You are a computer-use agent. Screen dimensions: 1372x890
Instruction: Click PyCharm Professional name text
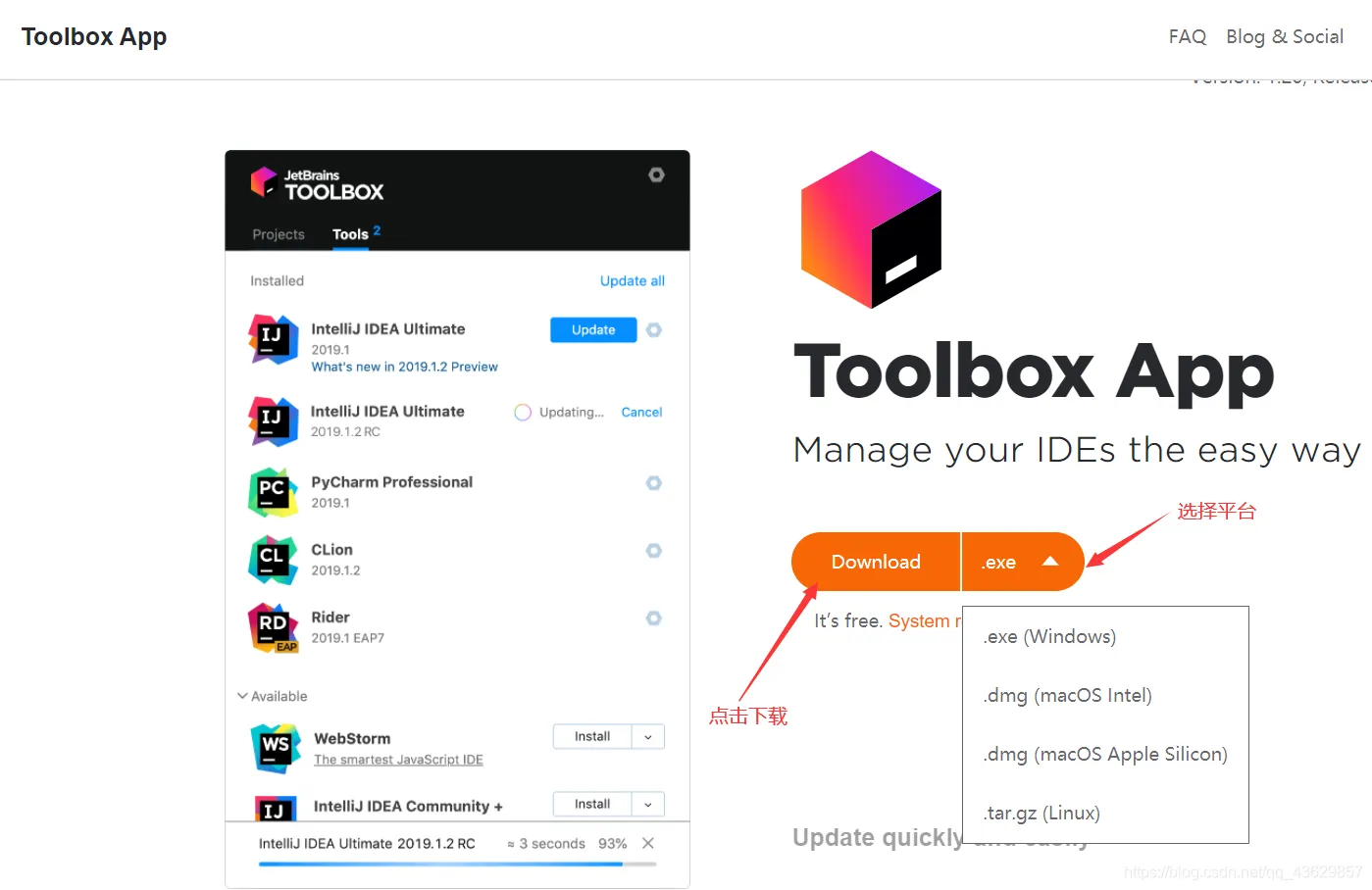(x=392, y=482)
